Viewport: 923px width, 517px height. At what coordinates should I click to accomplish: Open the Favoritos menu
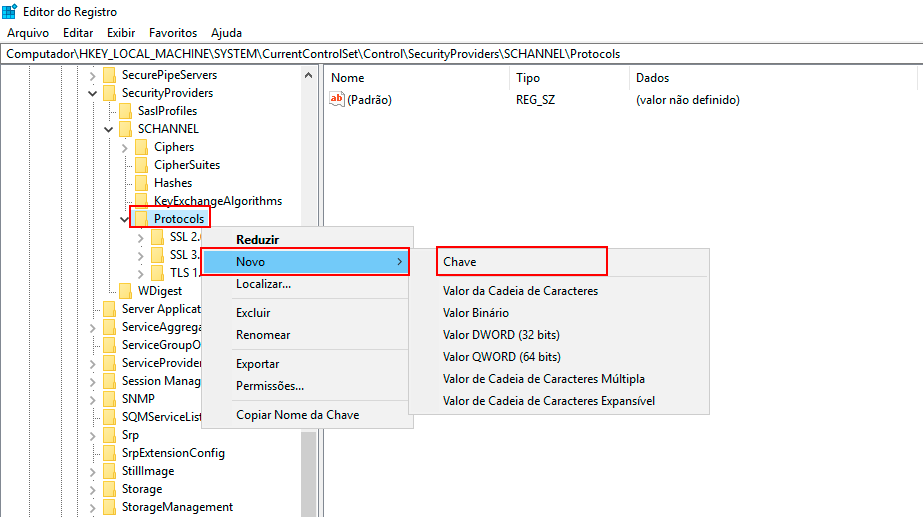coord(173,33)
